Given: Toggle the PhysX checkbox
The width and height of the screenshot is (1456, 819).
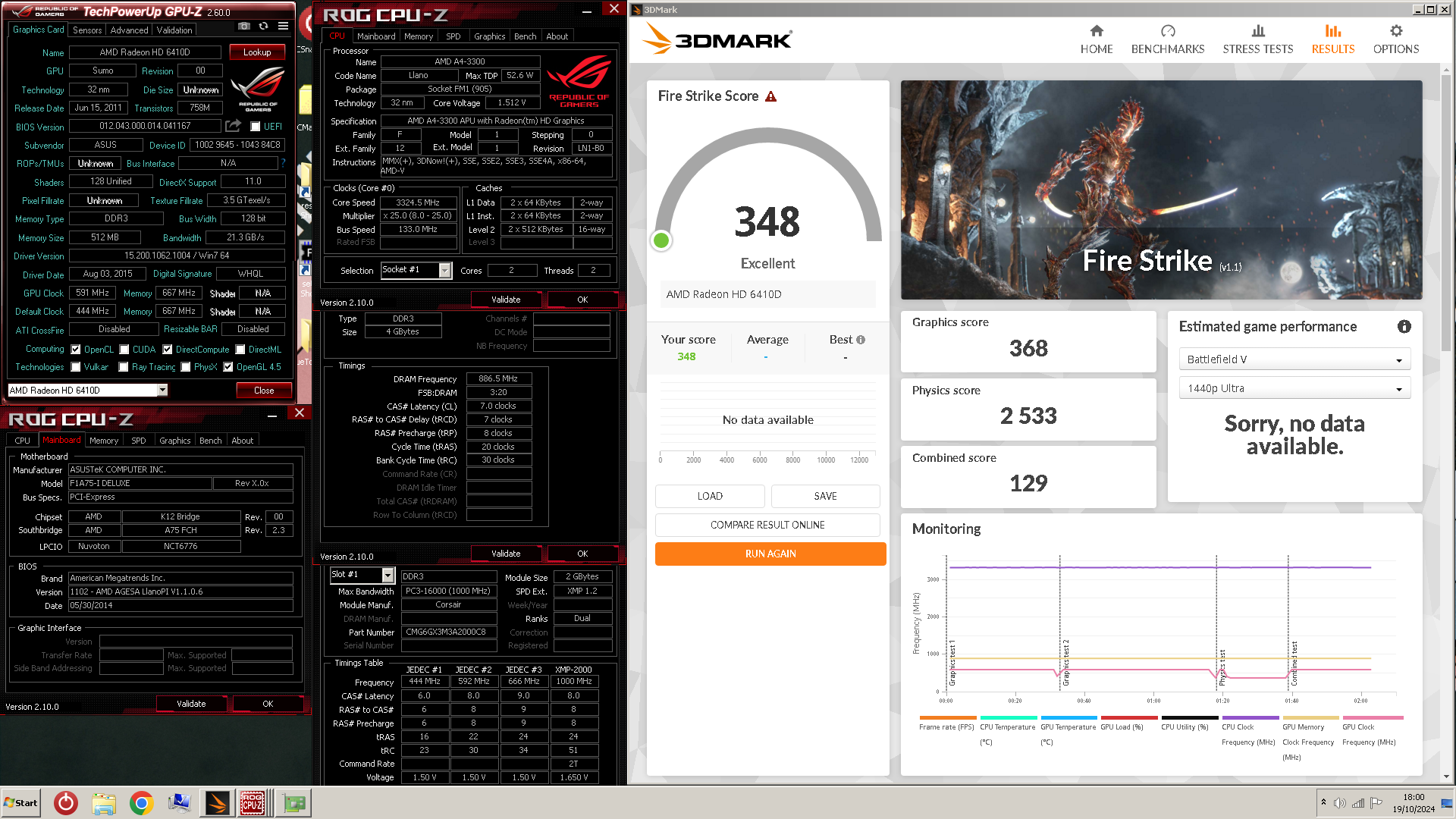Looking at the screenshot, I should click(186, 367).
